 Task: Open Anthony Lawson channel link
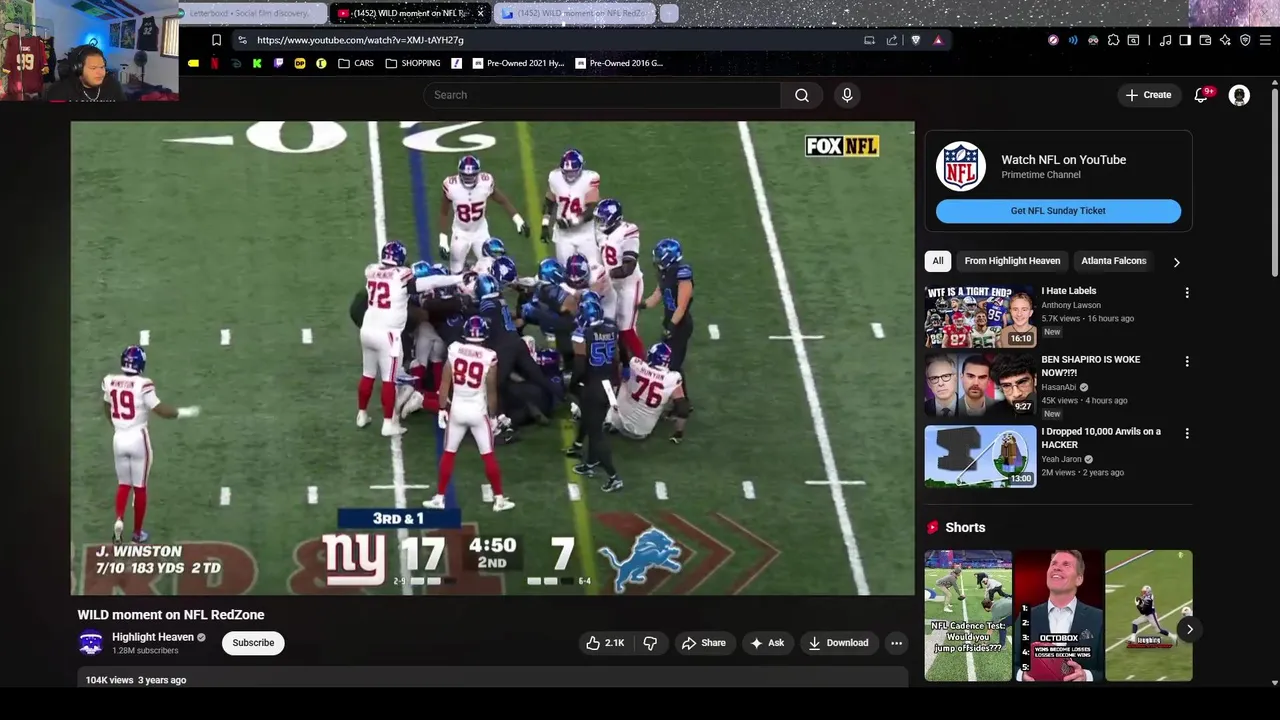[x=1071, y=305]
